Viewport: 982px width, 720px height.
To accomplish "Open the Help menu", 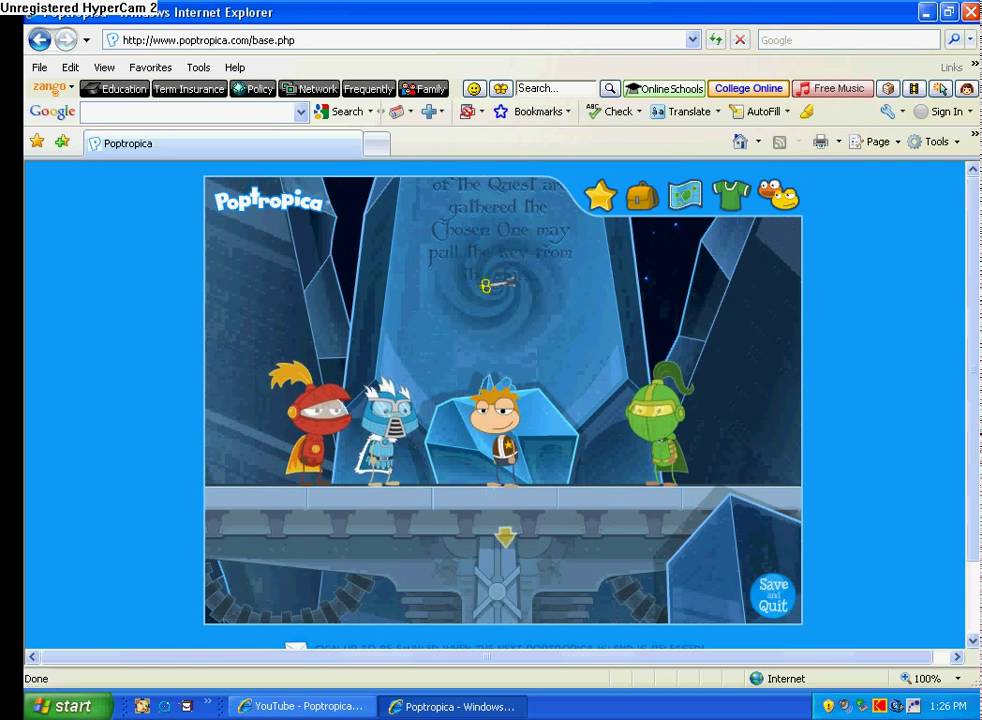I will [235, 67].
